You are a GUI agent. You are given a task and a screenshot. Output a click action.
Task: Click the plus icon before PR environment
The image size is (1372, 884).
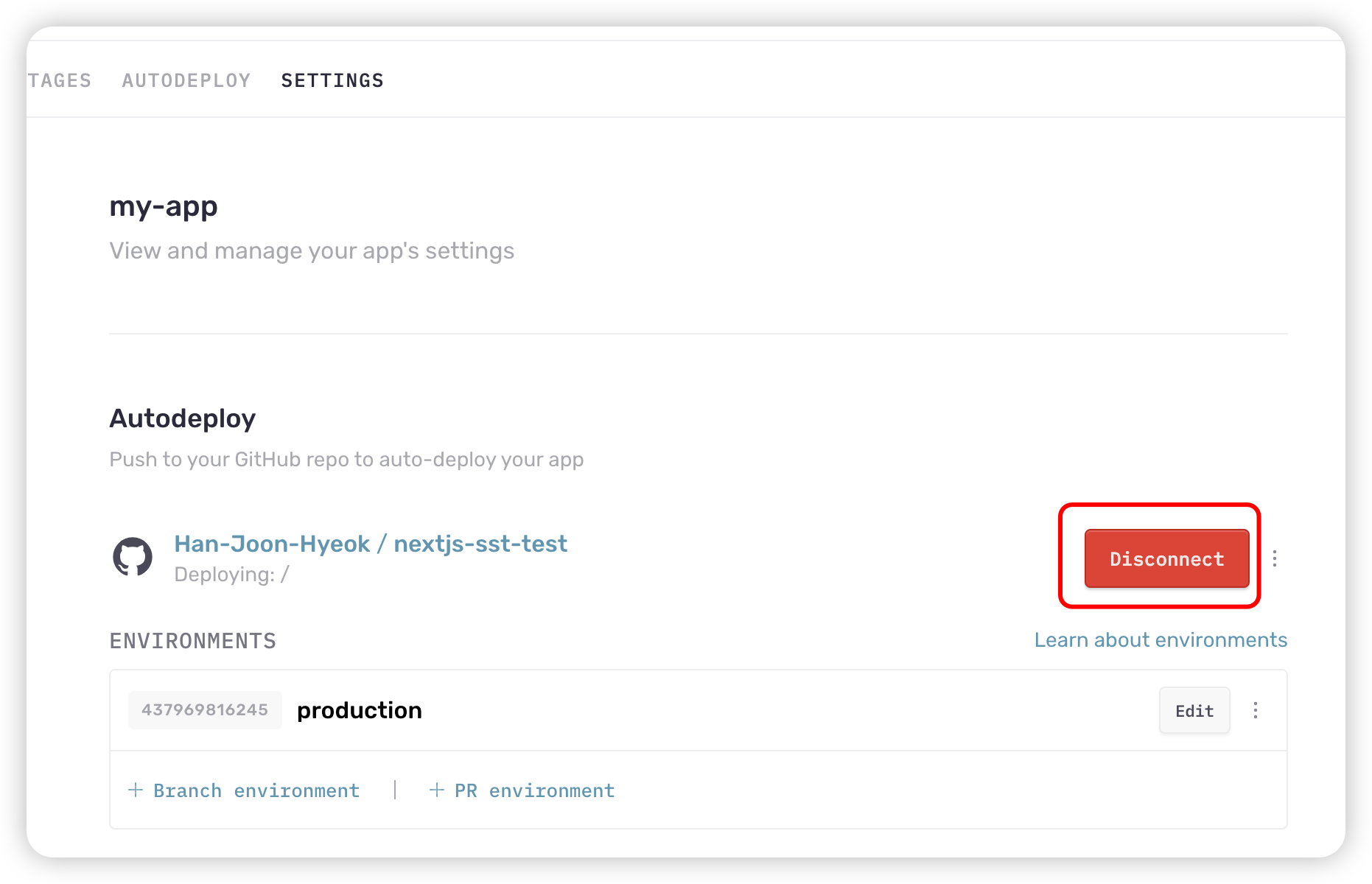tap(437, 790)
